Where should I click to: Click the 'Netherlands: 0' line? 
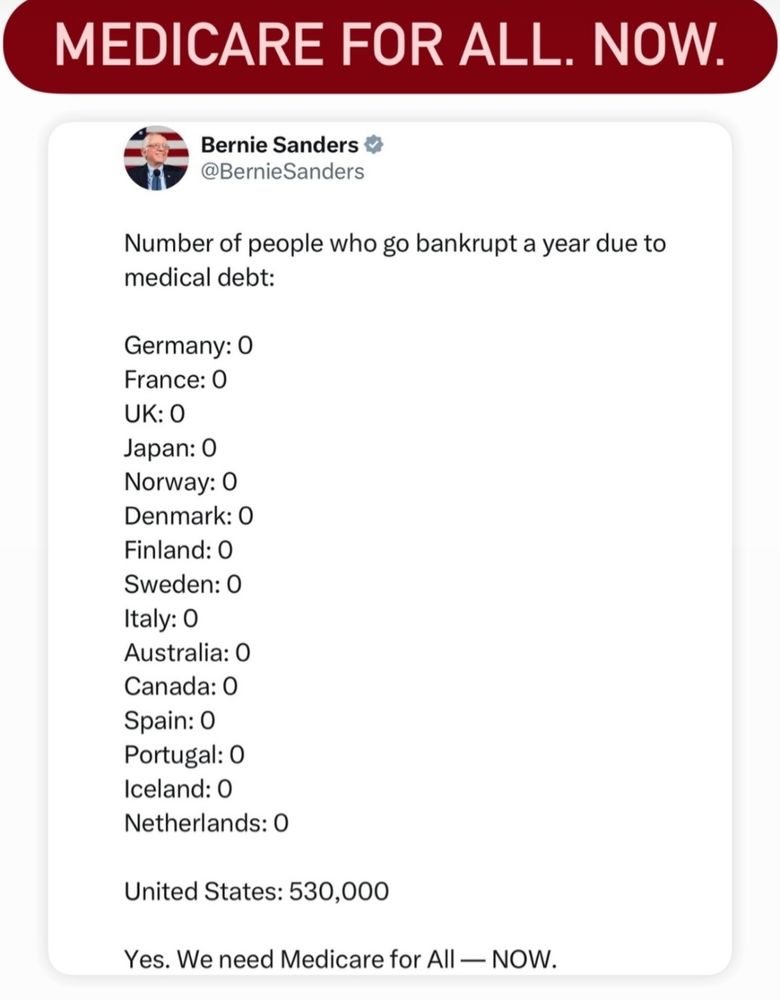206,822
